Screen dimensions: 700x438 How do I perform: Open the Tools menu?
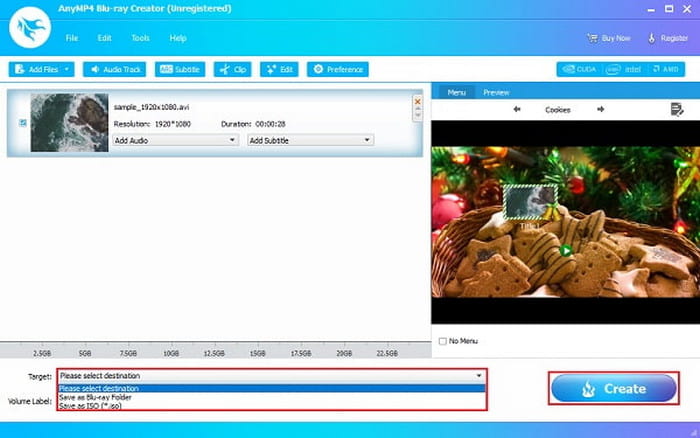pyautogui.click(x=140, y=38)
